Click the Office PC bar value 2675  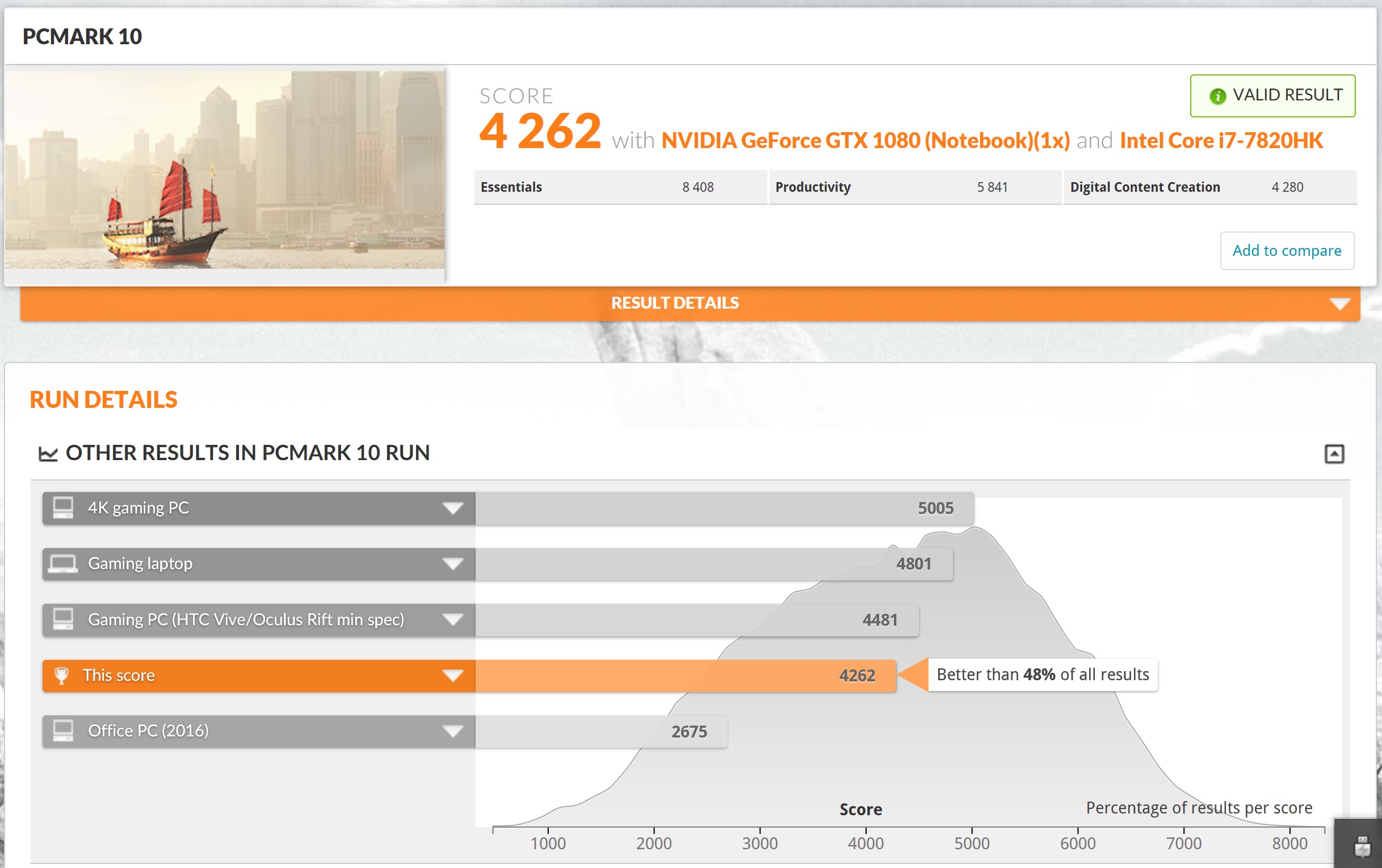click(689, 731)
